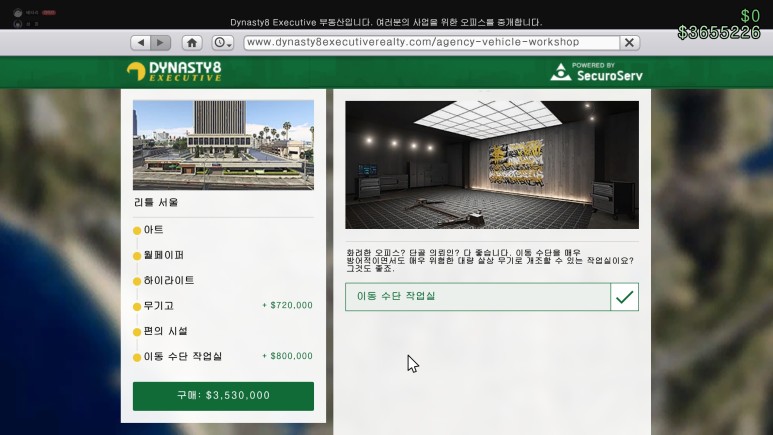Go forward with the browser forward arrow
Screen dimensions: 773x435
[x=161, y=43]
